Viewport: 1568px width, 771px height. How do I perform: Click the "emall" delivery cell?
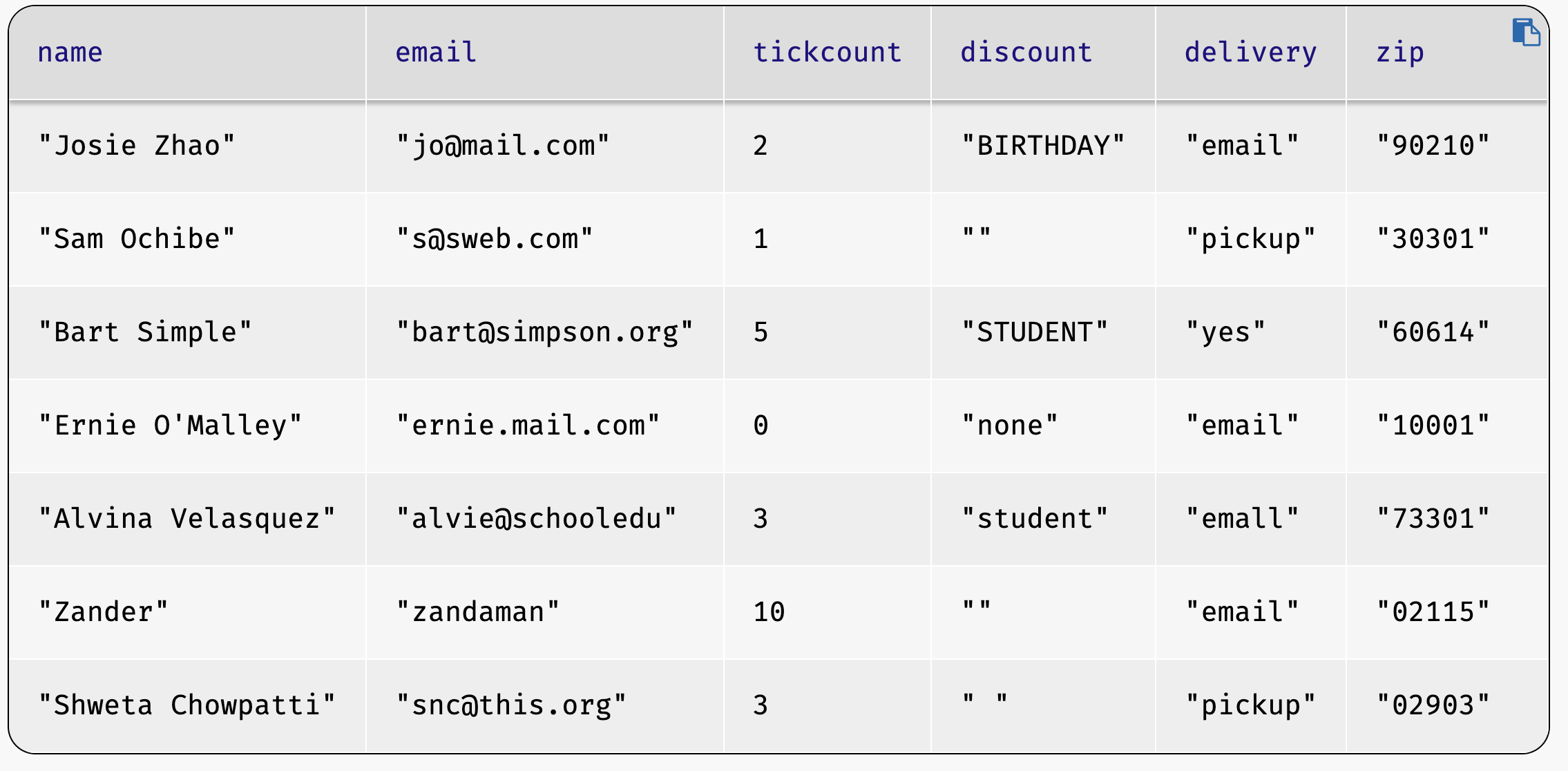1251,519
